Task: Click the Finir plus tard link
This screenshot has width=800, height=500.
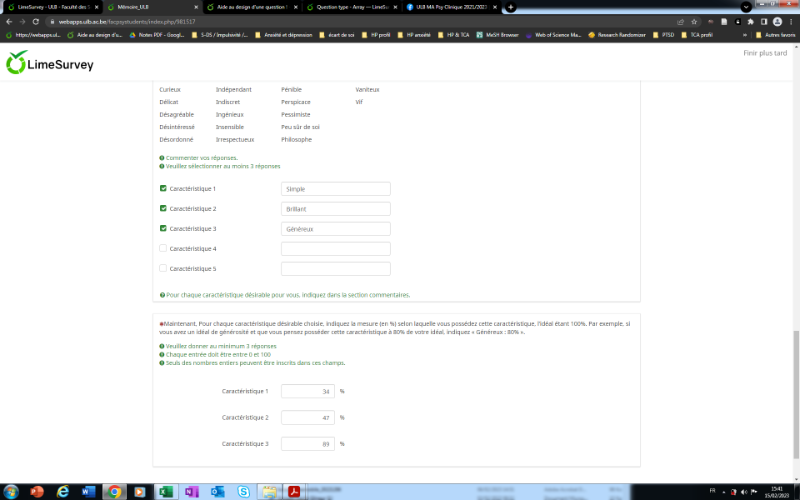Action: click(x=766, y=53)
